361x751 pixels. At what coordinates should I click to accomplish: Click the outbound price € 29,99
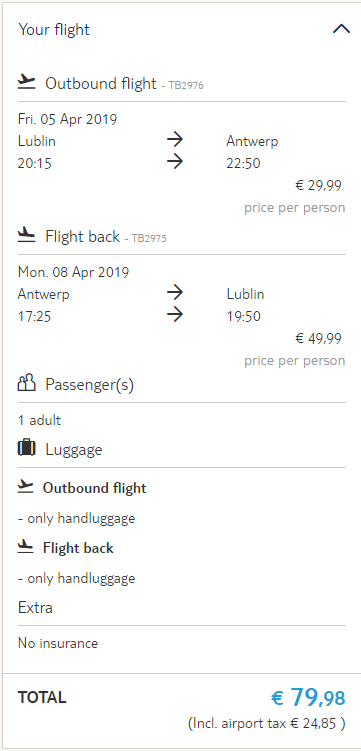(x=318, y=185)
